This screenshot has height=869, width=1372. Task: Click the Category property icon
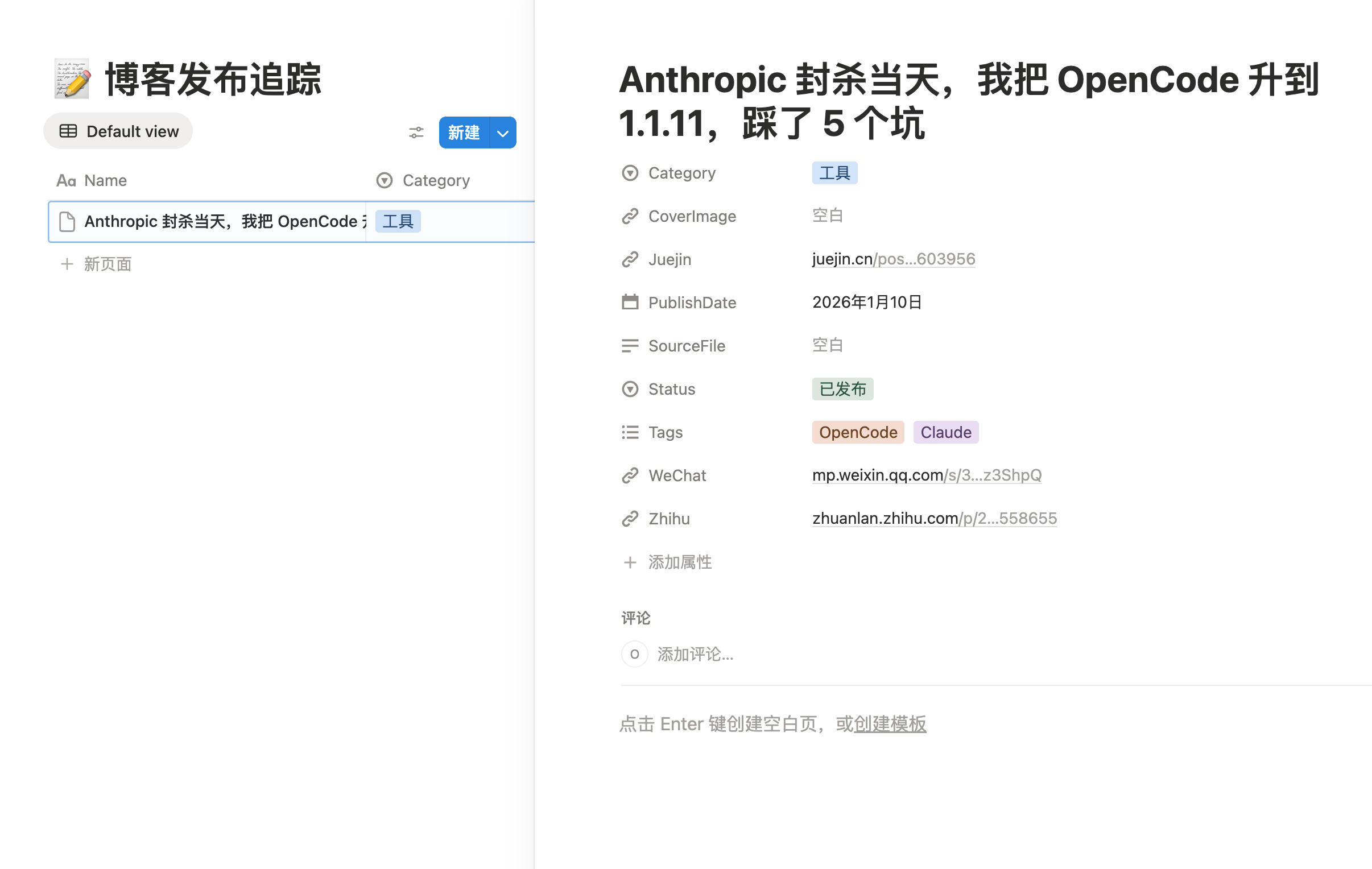[630, 173]
